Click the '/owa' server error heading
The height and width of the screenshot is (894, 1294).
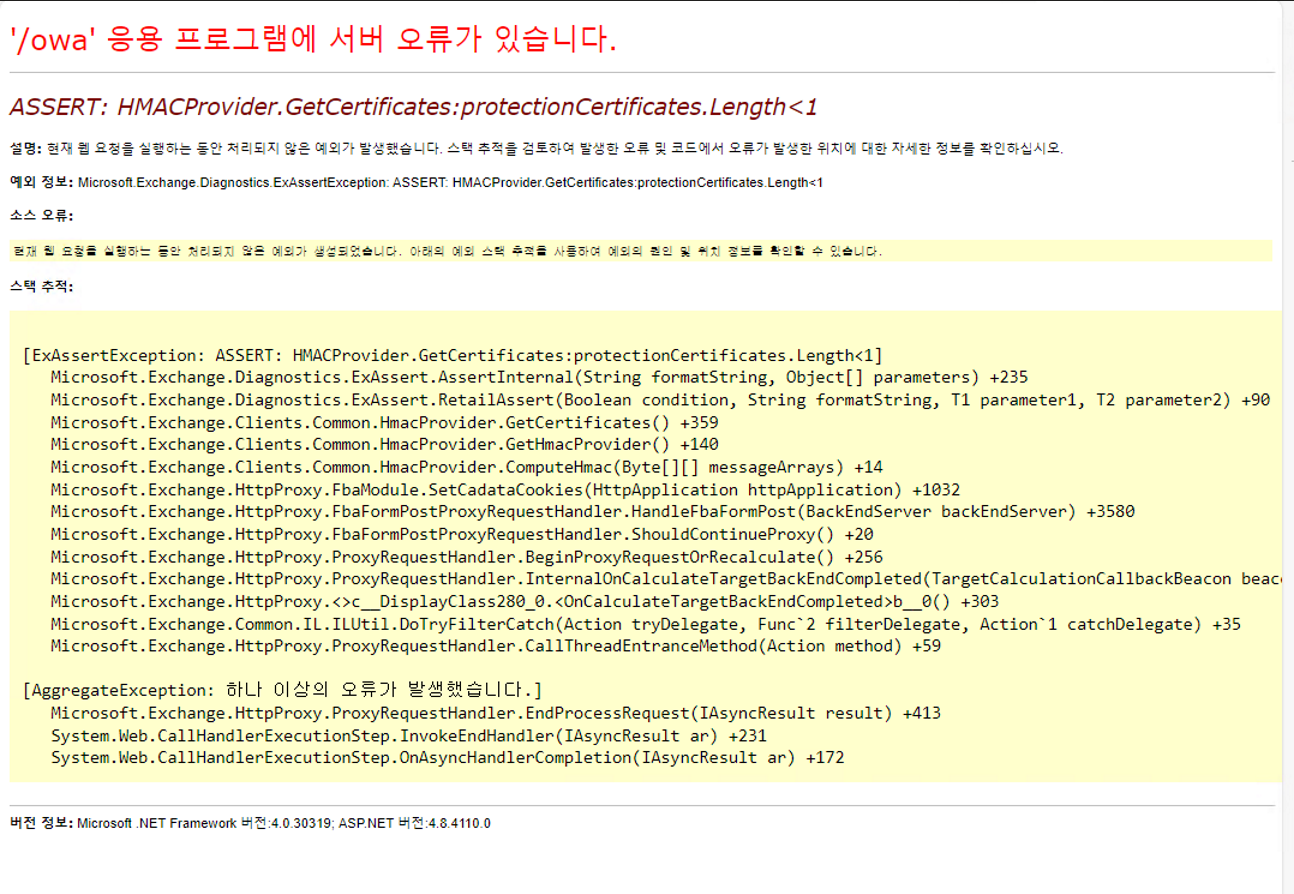(313, 39)
